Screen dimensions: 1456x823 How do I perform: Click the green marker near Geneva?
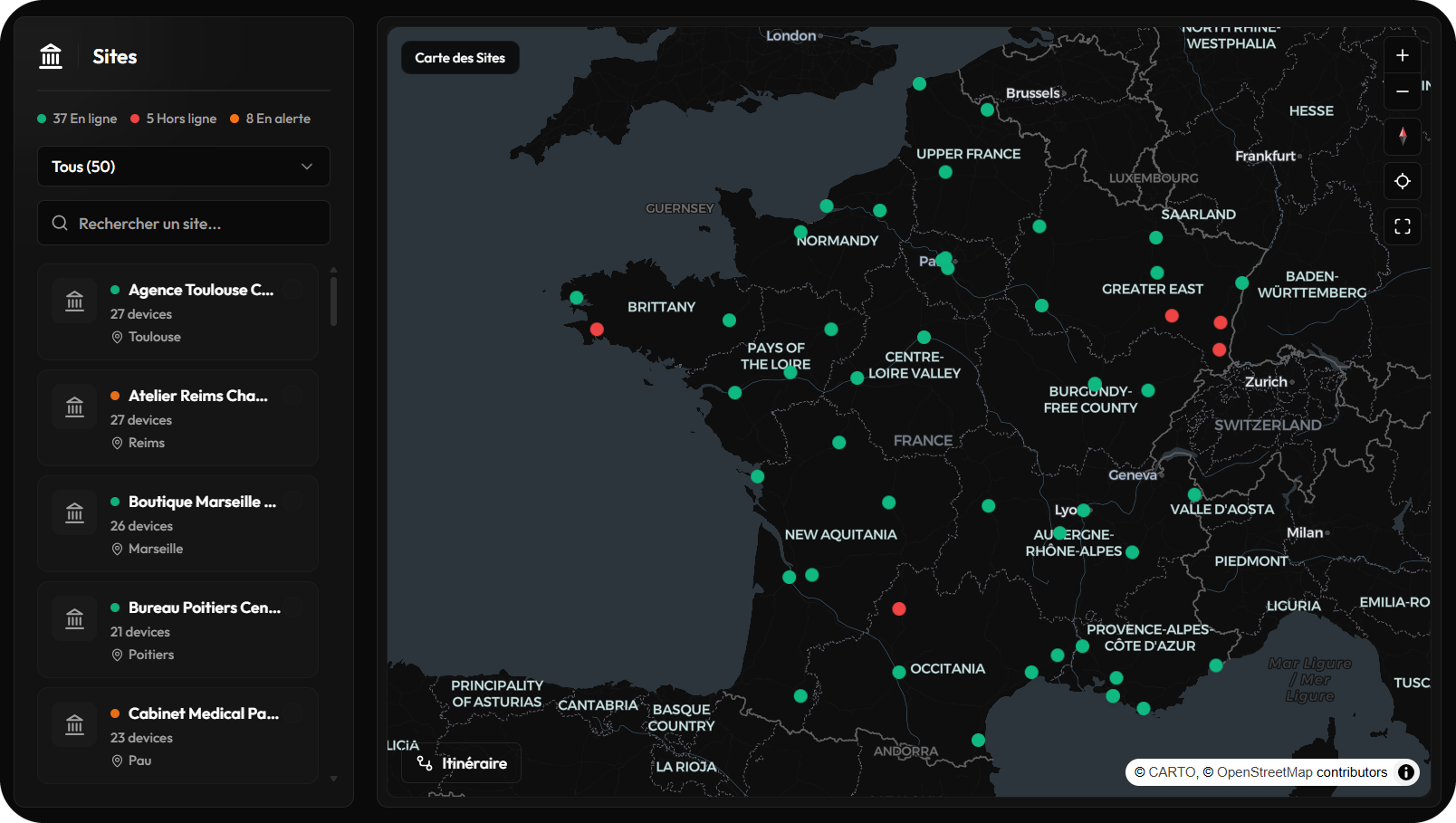point(1195,495)
